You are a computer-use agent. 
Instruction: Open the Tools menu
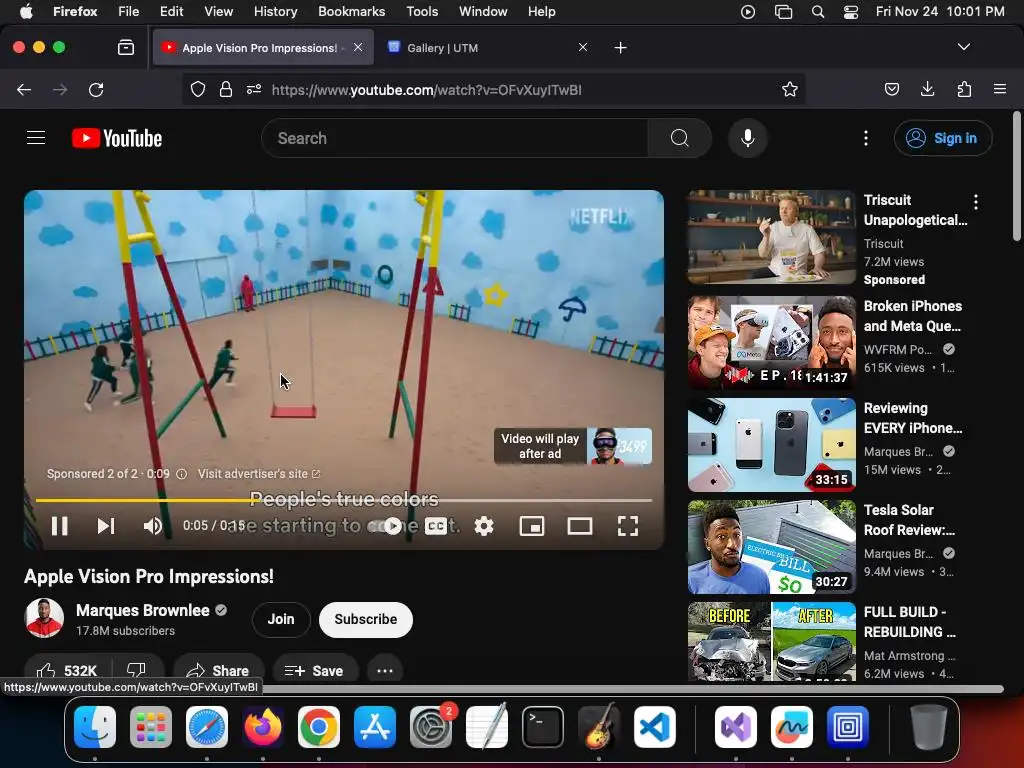422,11
